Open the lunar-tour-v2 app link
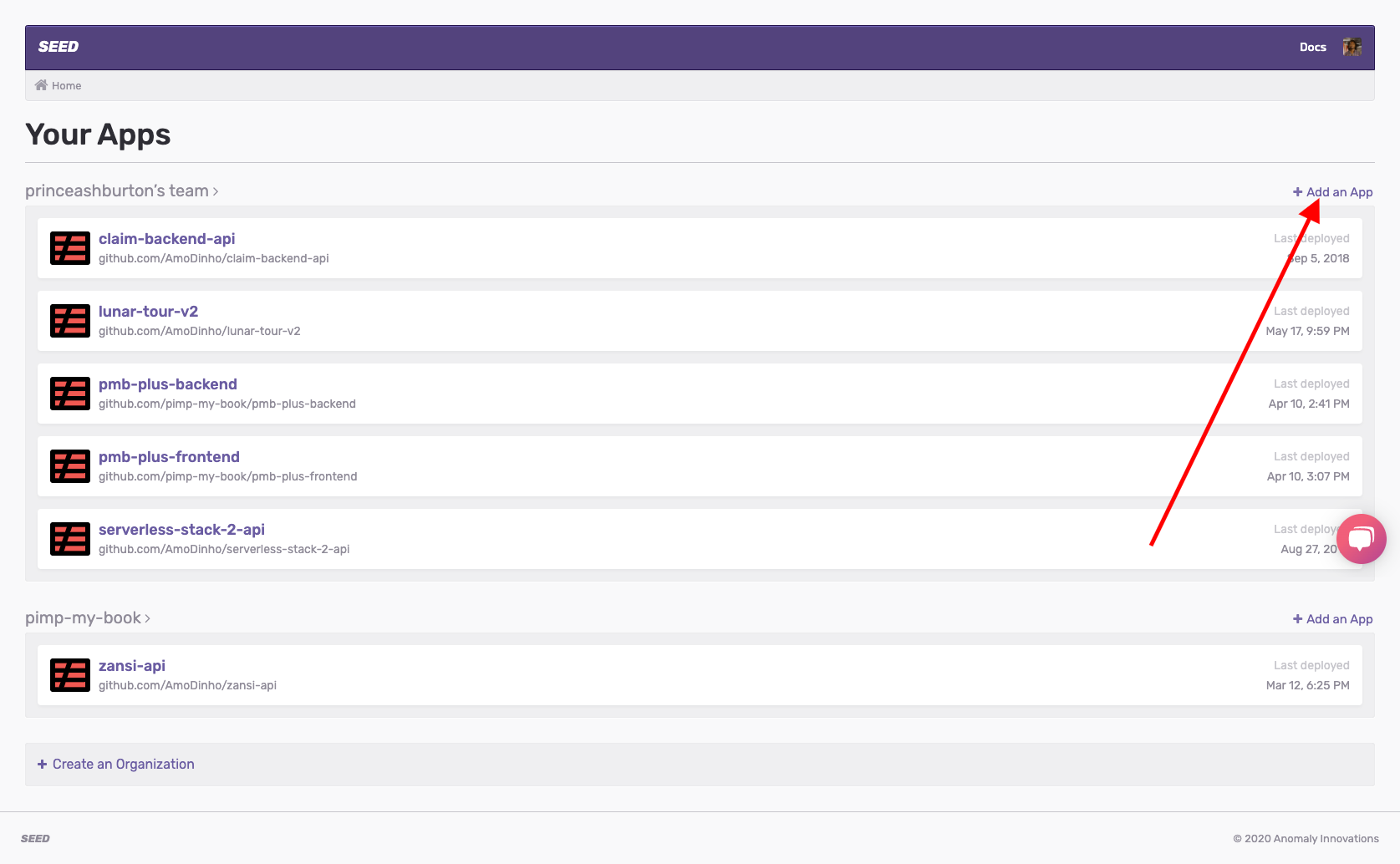This screenshot has width=1400, height=864. pos(148,312)
